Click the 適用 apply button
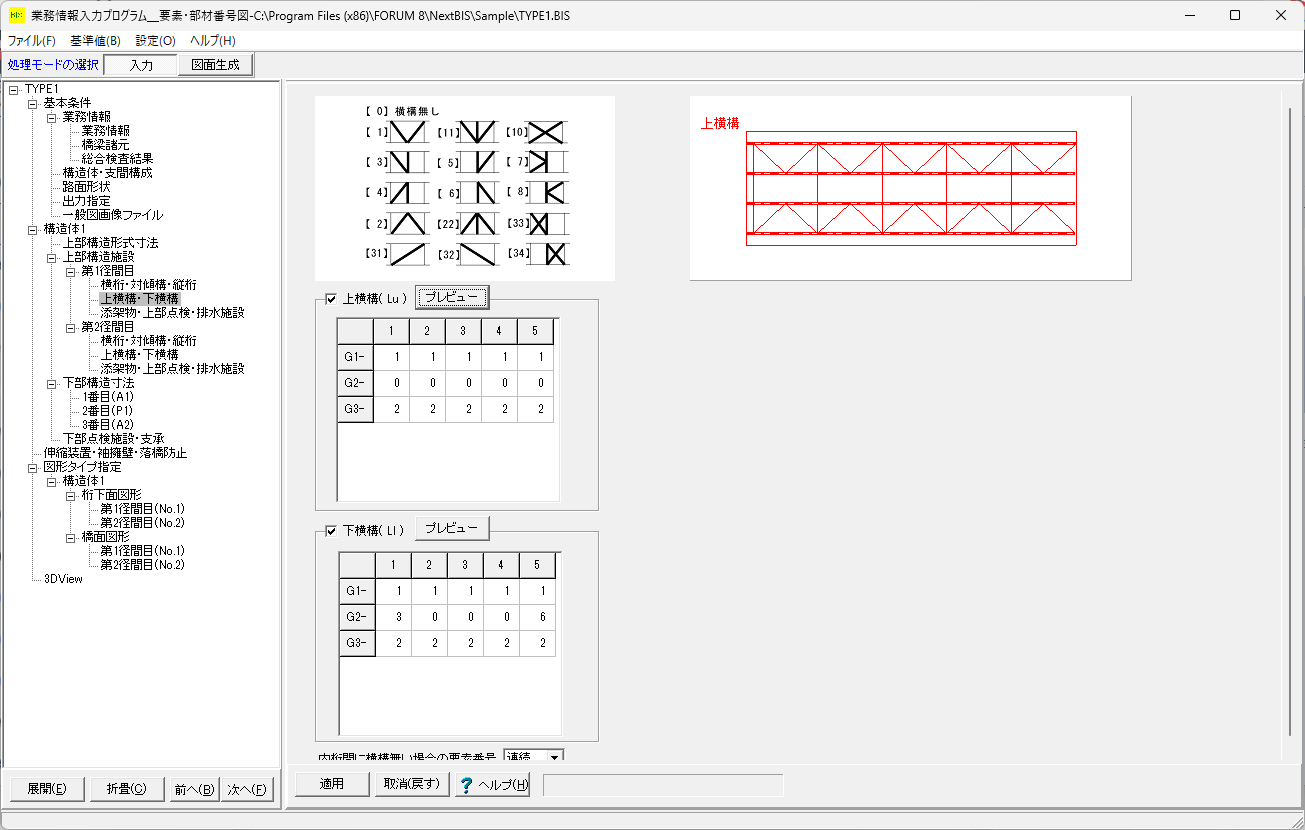Image resolution: width=1305 pixels, height=830 pixels. click(x=332, y=784)
